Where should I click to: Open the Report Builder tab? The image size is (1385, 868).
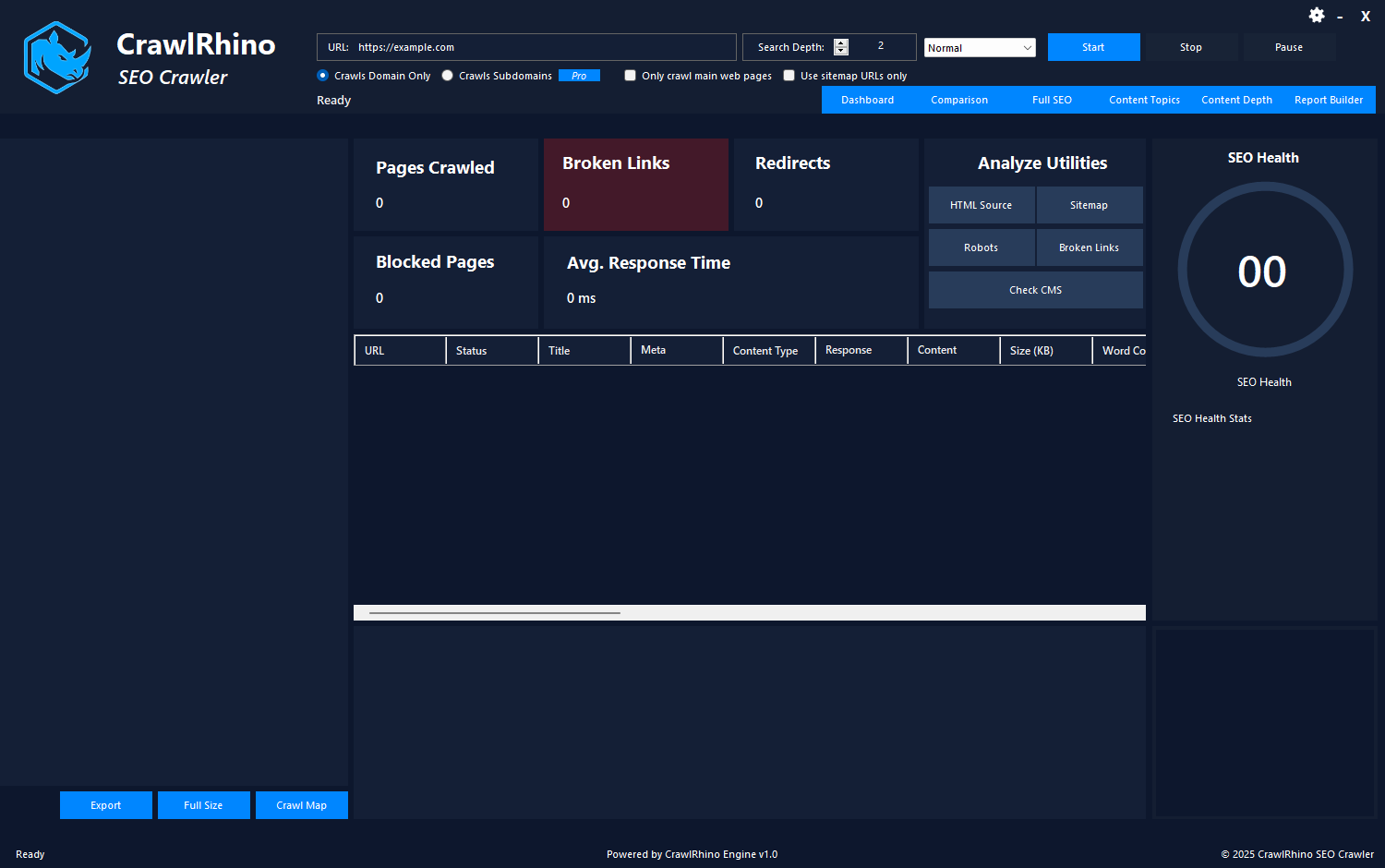pyautogui.click(x=1329, y=99)
